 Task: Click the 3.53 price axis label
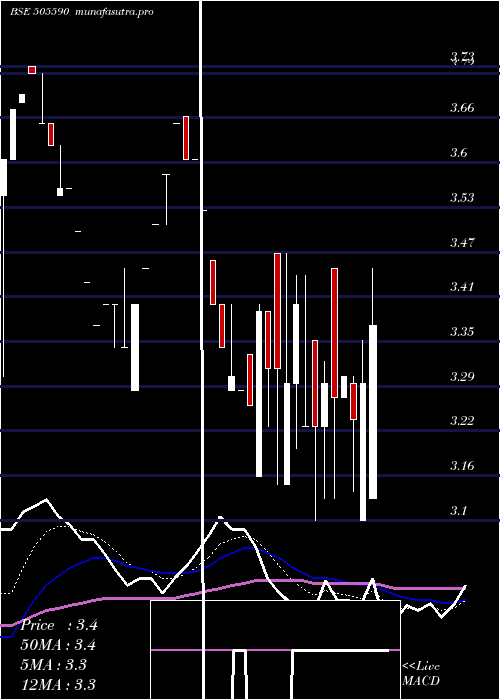point(462,198)
